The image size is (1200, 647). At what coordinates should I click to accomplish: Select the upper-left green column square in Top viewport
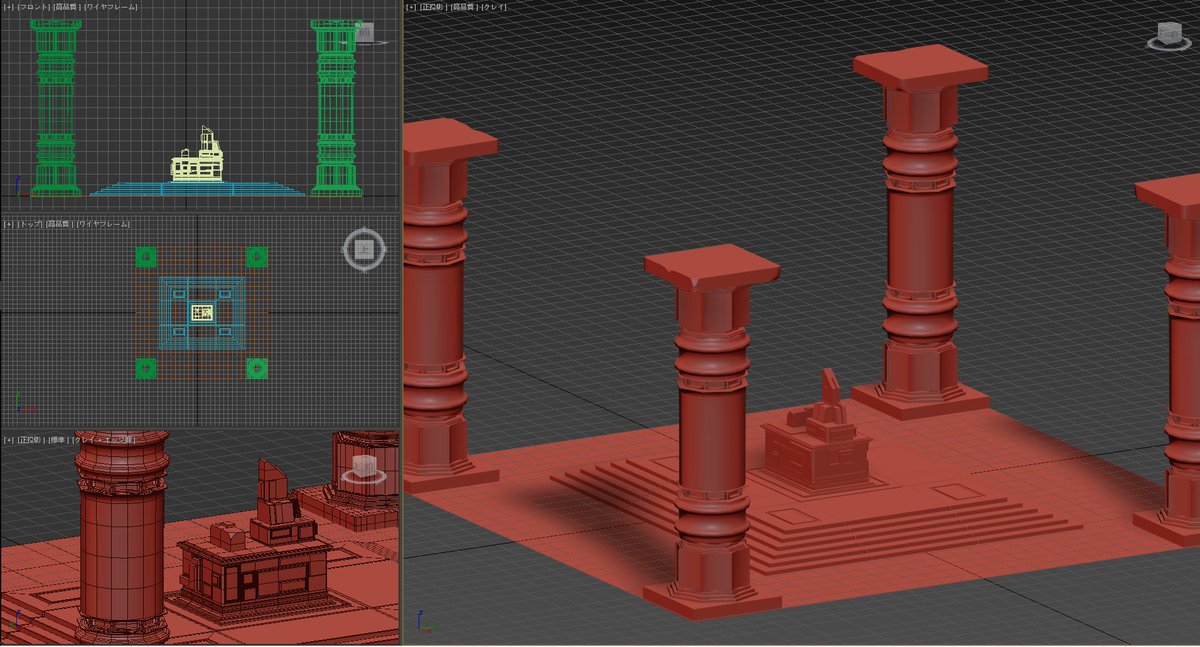pos(146,257)
